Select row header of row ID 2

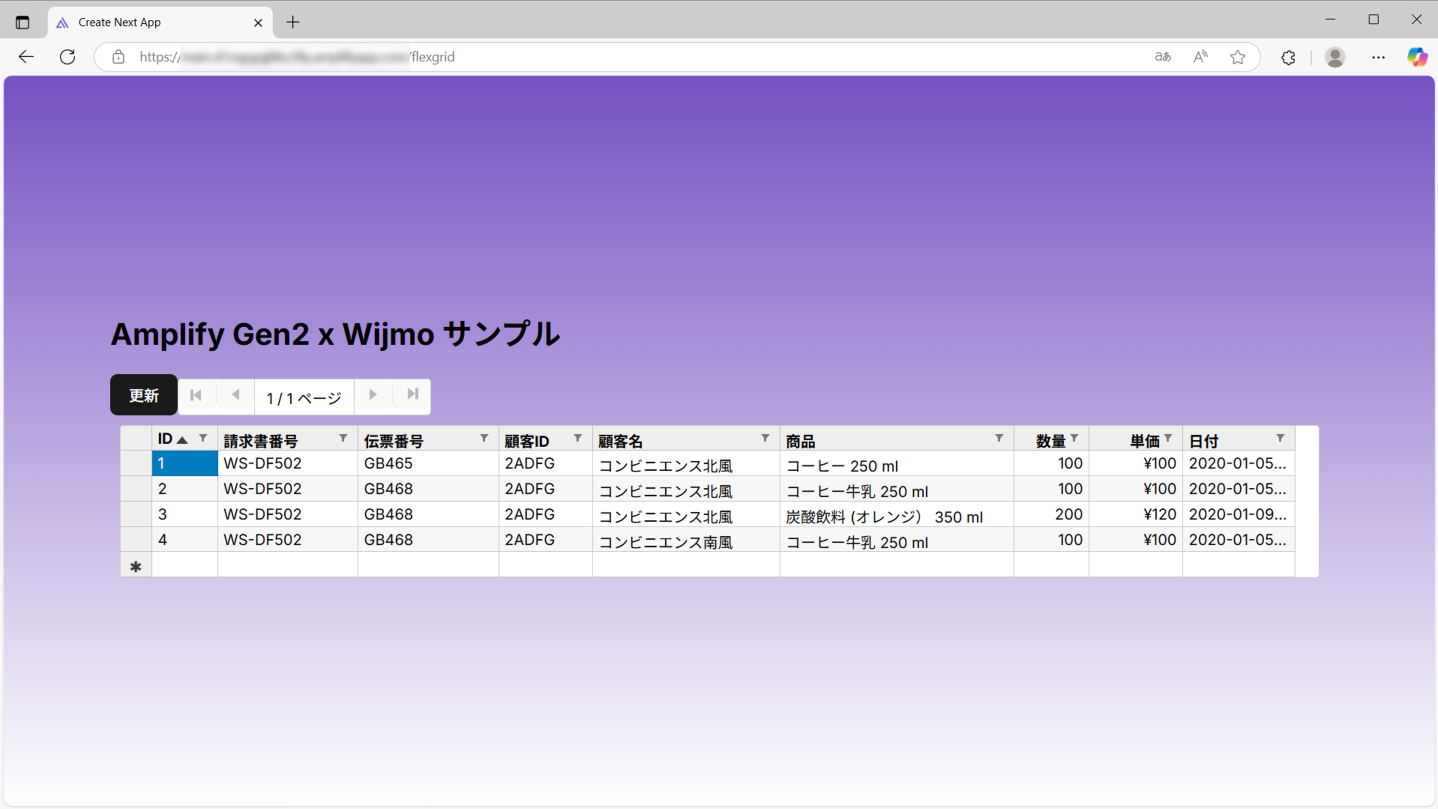tap(136, 489)
